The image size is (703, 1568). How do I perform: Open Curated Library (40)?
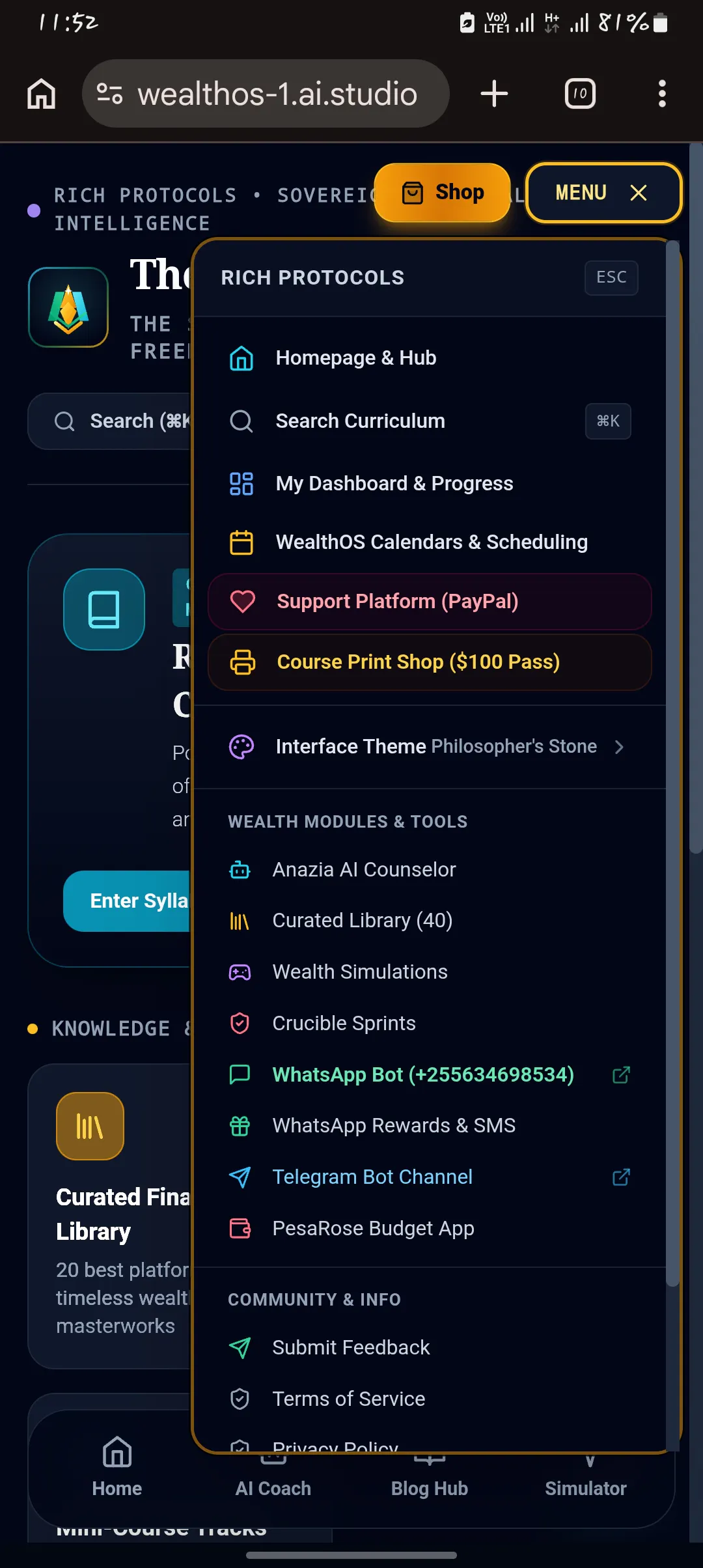point(430,921)
